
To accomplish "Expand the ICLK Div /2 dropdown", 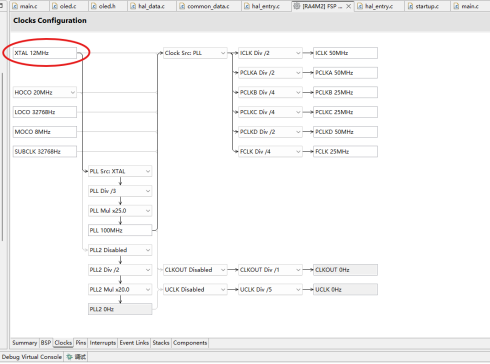I will tap(270, 53).
